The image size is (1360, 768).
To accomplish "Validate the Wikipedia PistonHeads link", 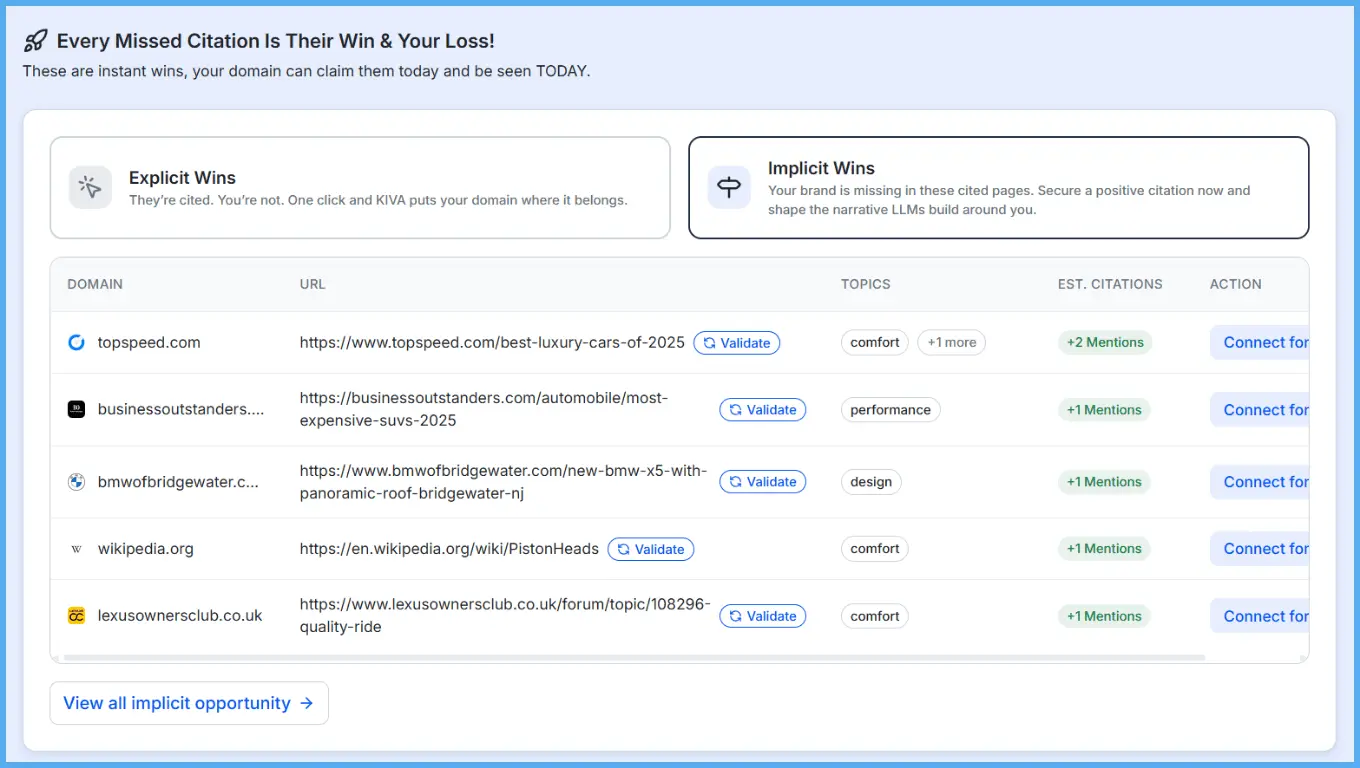I will click(651, 548).
